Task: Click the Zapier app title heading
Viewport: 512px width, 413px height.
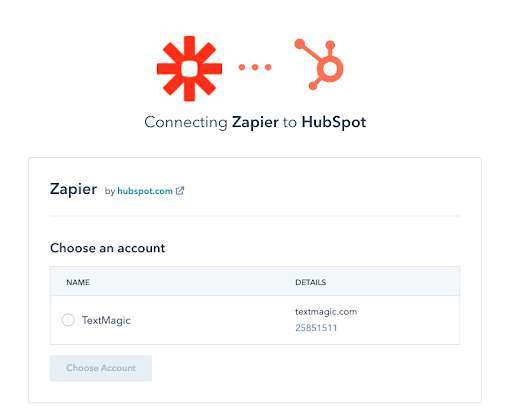Action: point(73,189)
